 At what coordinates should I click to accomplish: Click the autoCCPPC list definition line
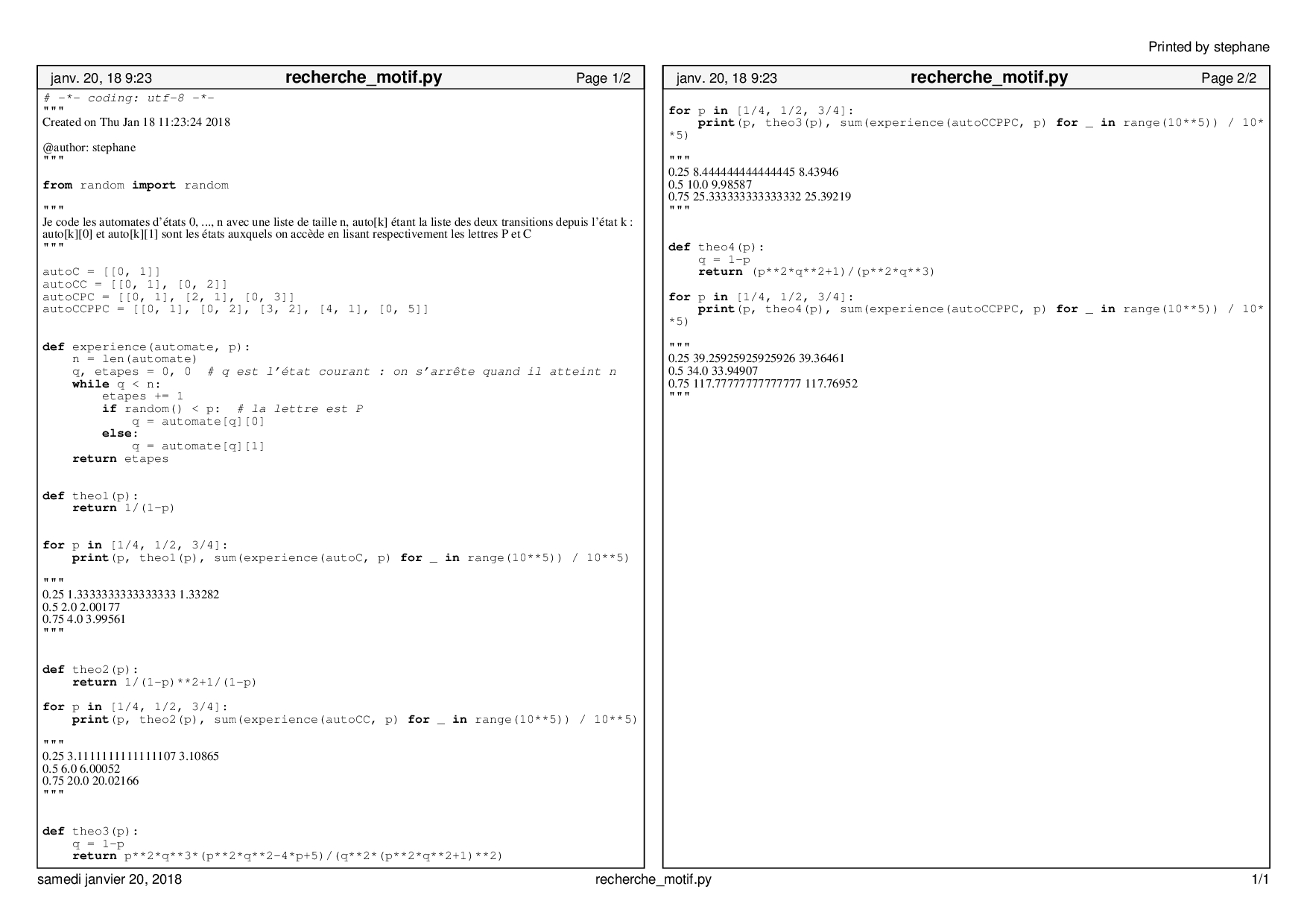tap(235, 308)
